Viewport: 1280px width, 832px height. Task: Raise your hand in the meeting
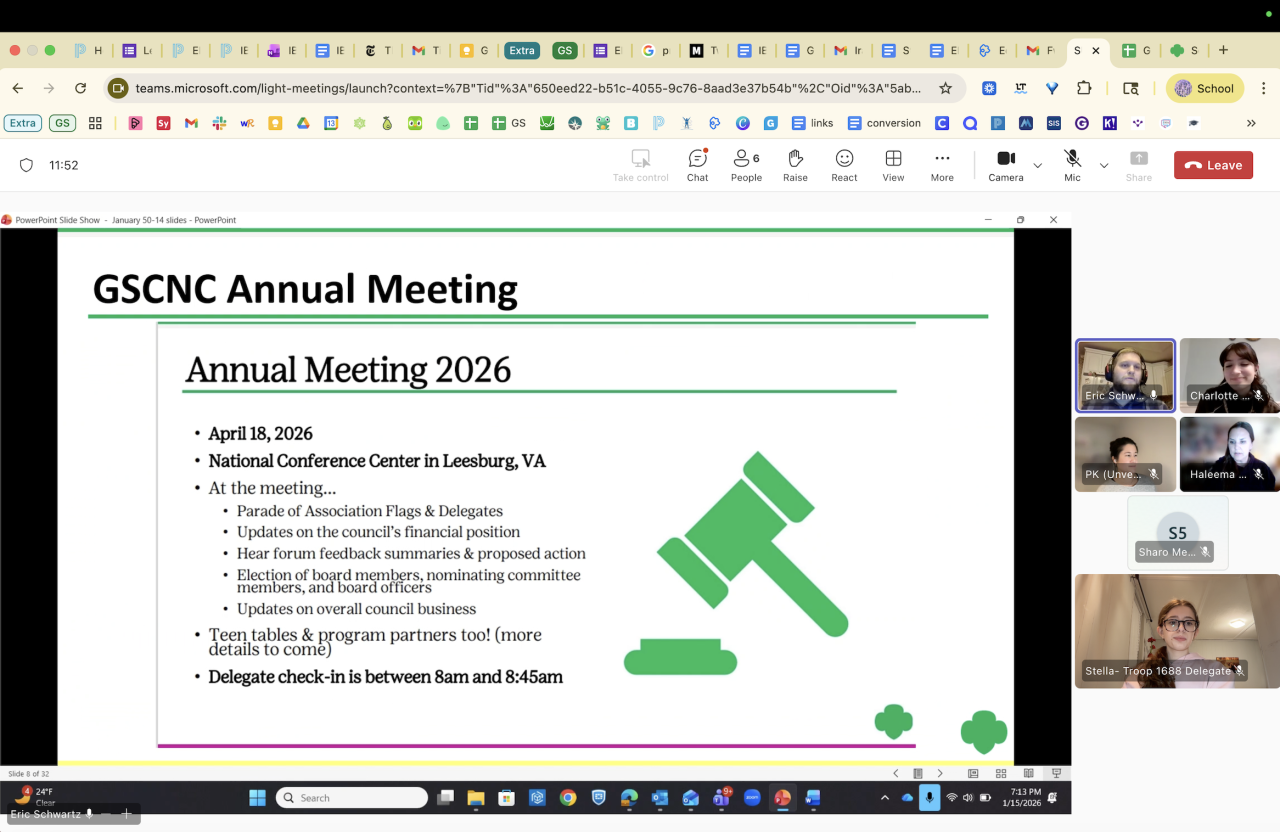point(795,165)
